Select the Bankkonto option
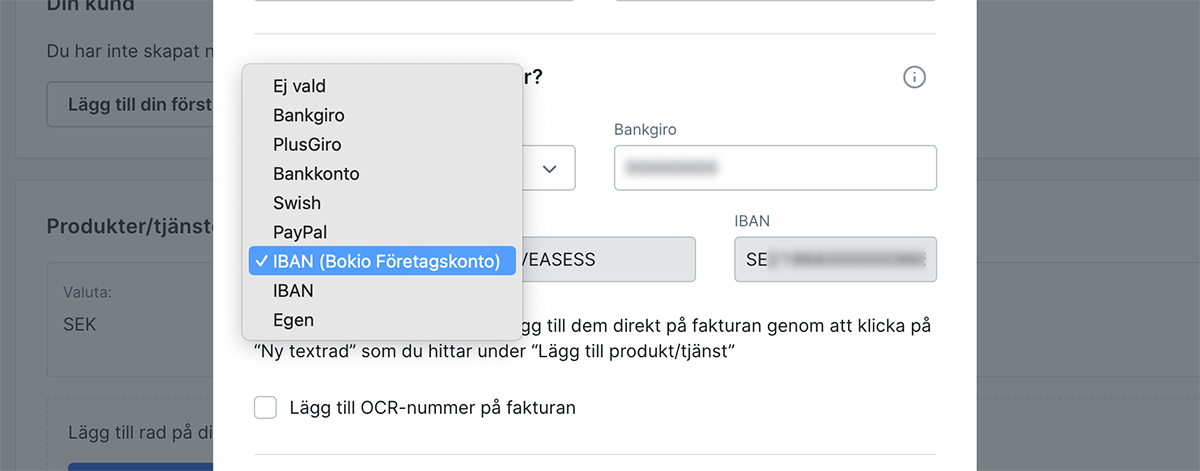This screenshot has width=1200, height=471. click(x=316, y=174)
